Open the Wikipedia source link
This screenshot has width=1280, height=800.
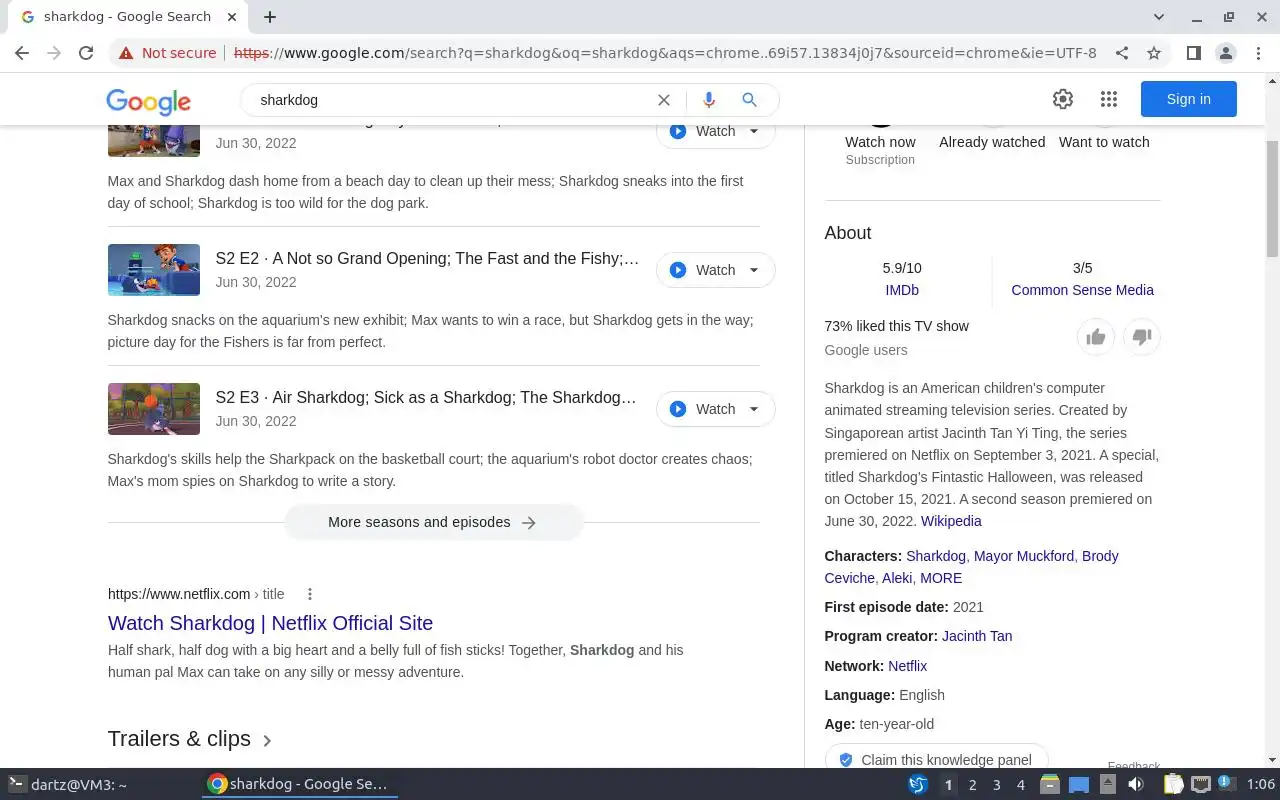[x=951, y=521]
